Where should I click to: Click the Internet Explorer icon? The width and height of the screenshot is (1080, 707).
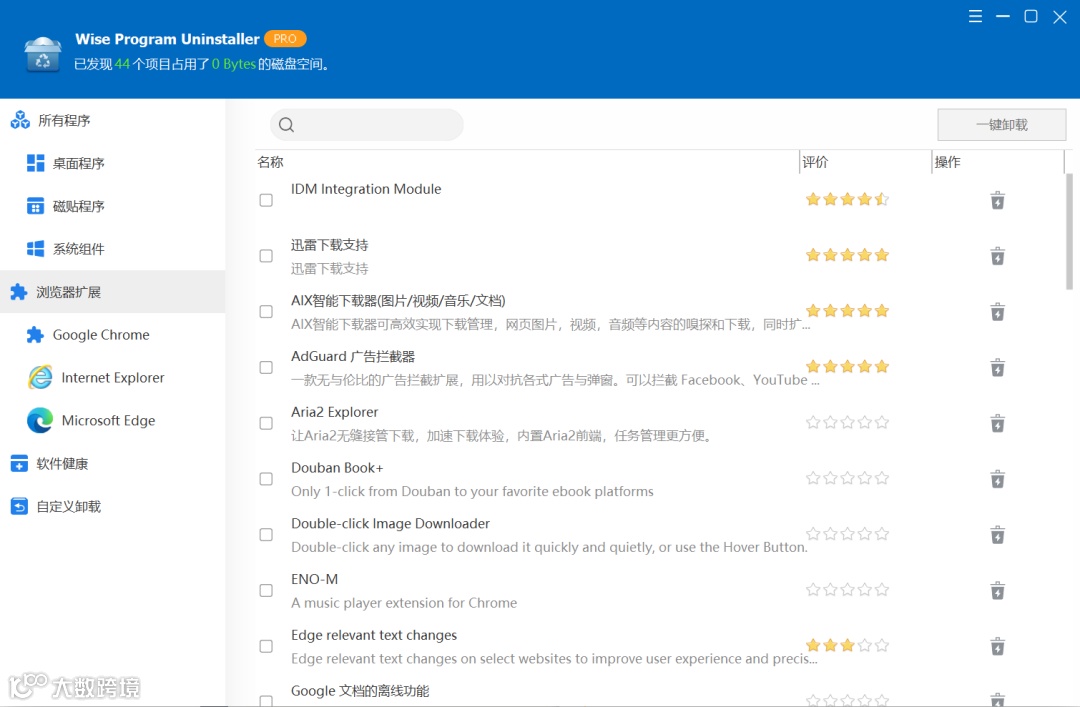pyautogui.click(x=40, y=378)
